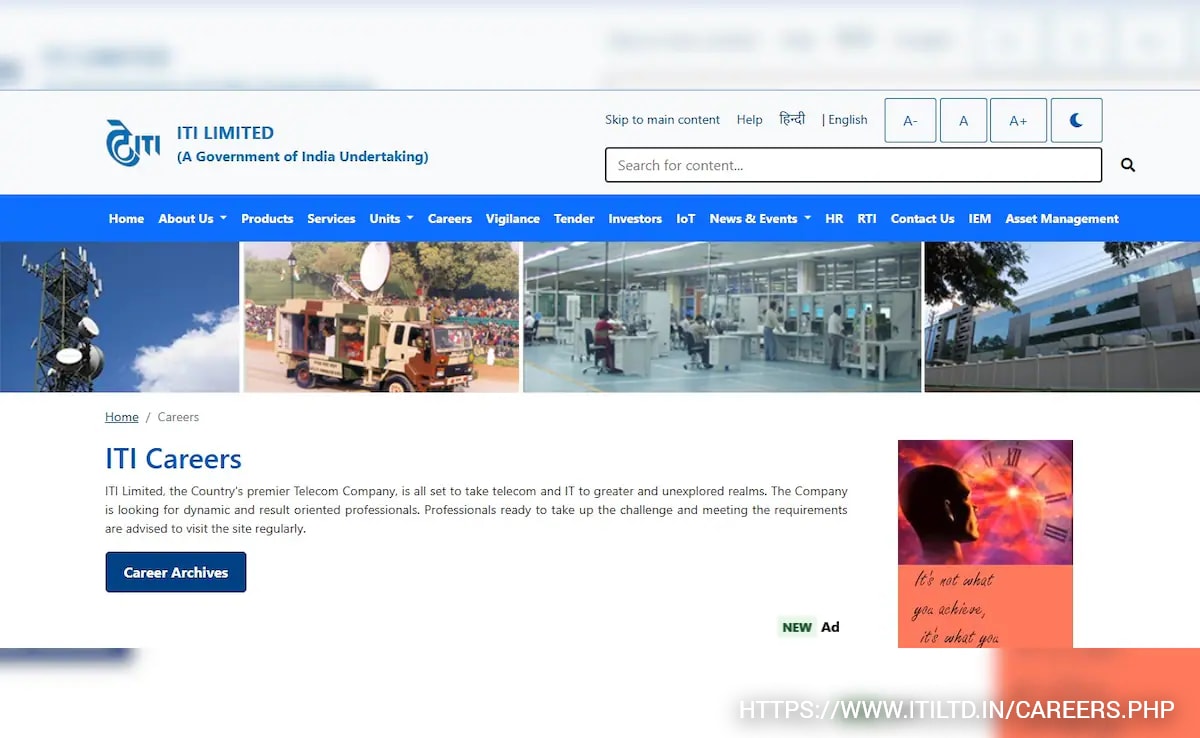The image size is (1200, 738).
Task: Go to the Tender menu item
Action: (574, 218)
